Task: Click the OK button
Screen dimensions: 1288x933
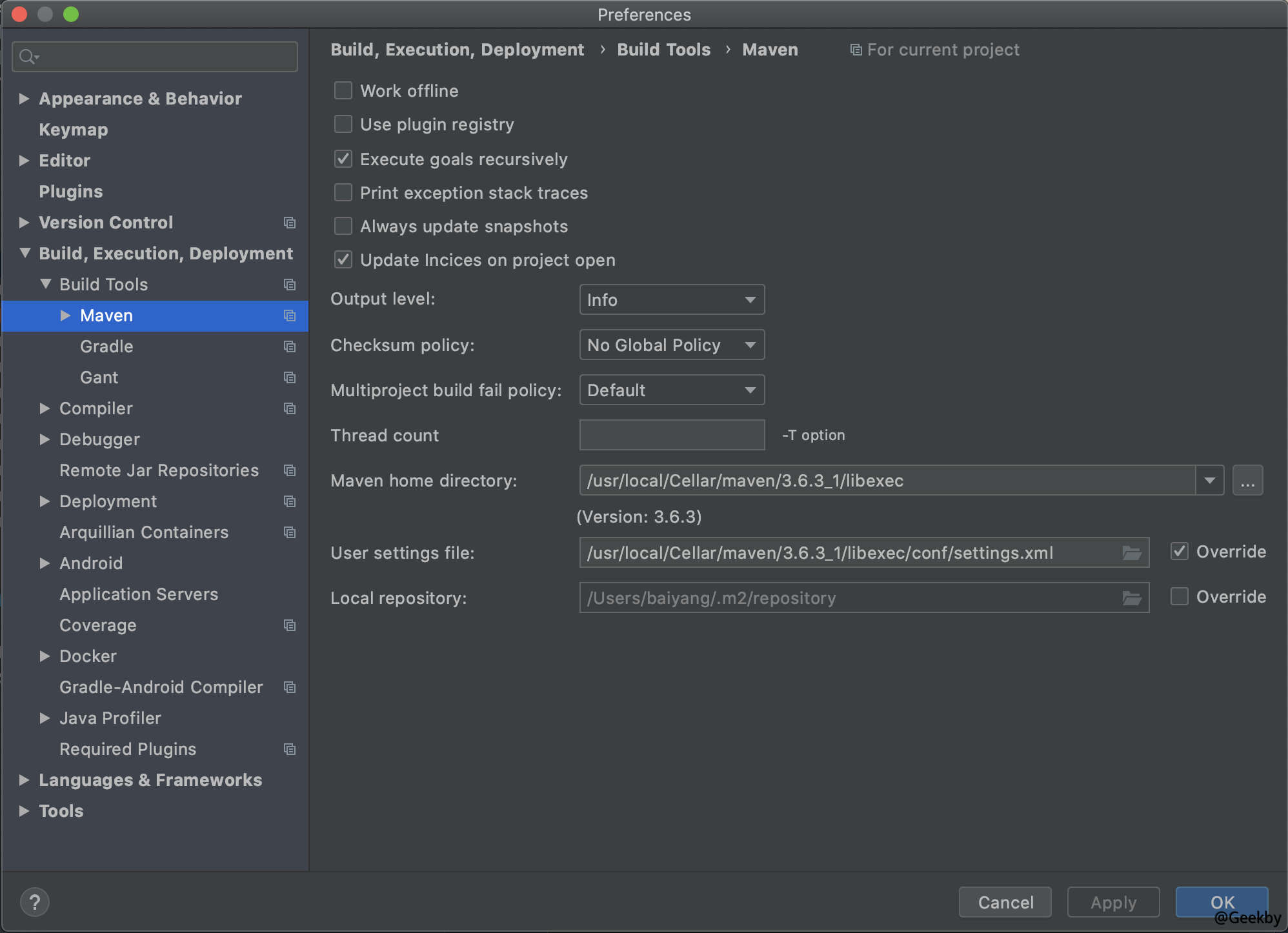Action: point(1221,901)
